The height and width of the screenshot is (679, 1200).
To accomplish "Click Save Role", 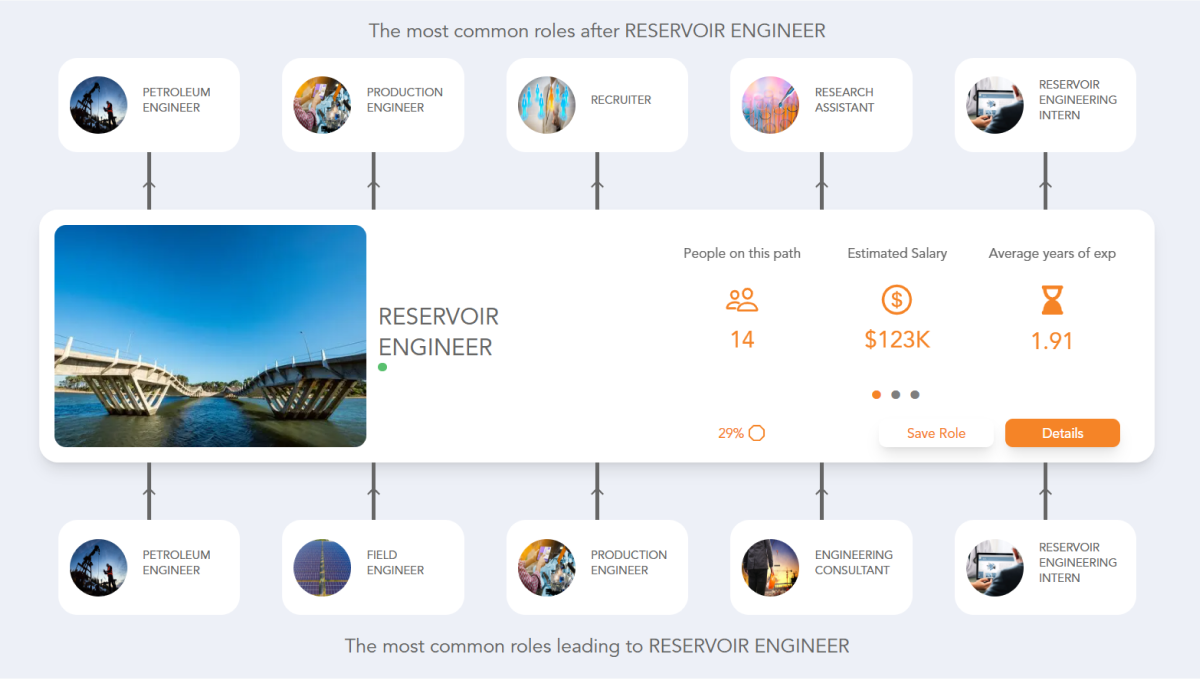I will [936, 433].
